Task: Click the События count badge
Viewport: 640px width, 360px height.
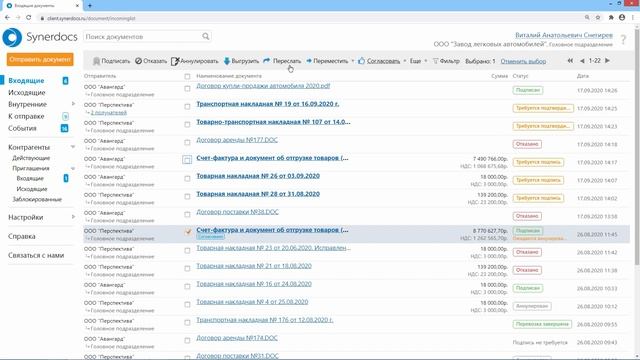Action: (x=64, y=128)
